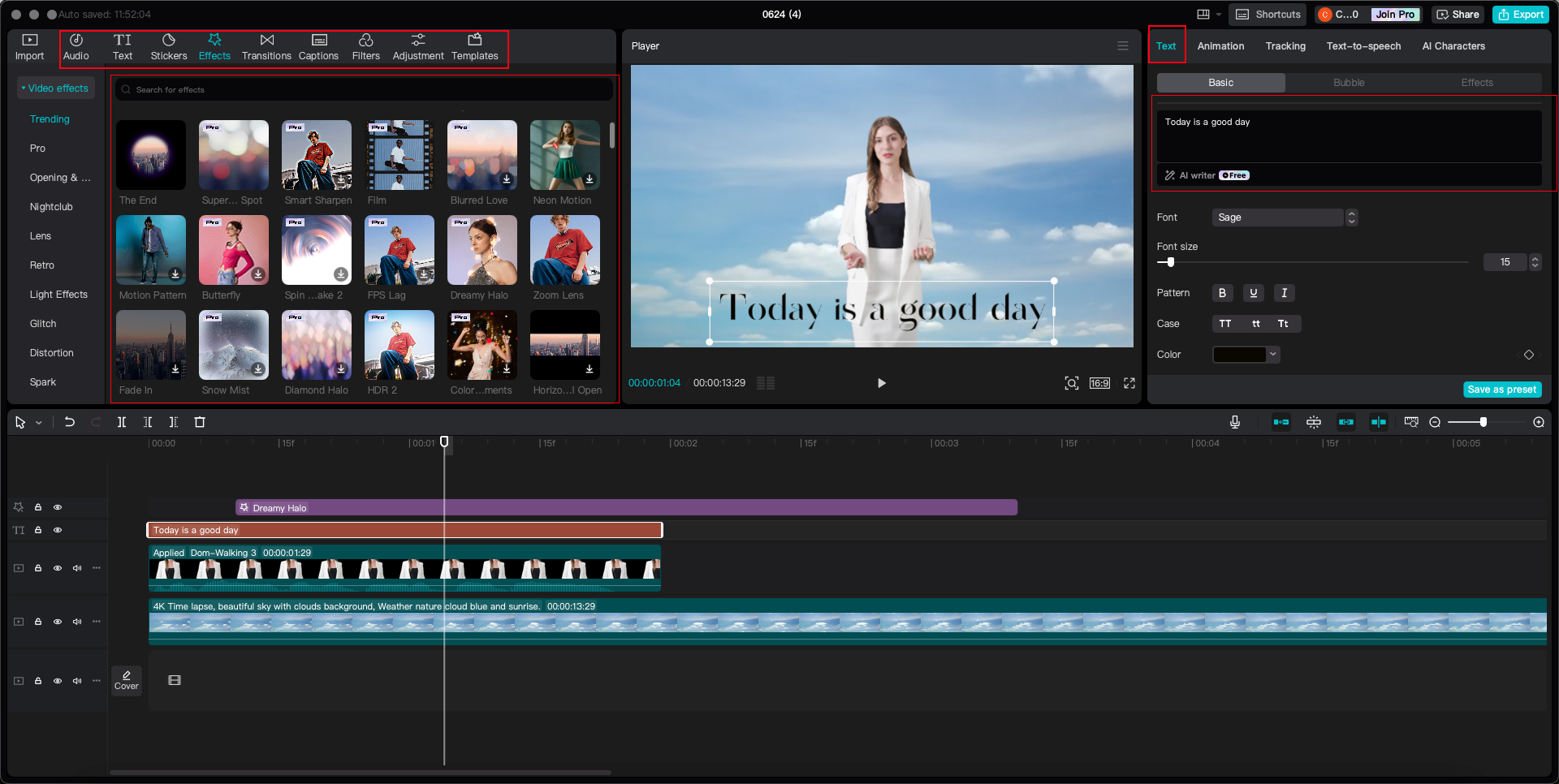Select the Bubble text style tab
The height and width of the screenshot is (784, 1559).
coord(1348,83)
